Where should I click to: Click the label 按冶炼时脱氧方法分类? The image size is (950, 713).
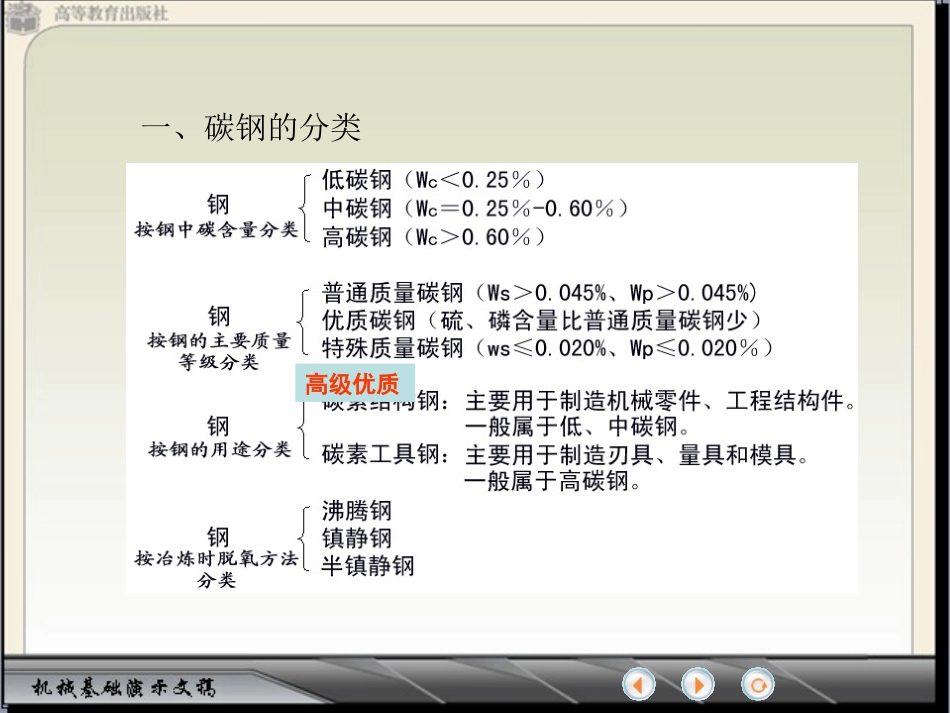pyautogui.click(x=216, y=569)
